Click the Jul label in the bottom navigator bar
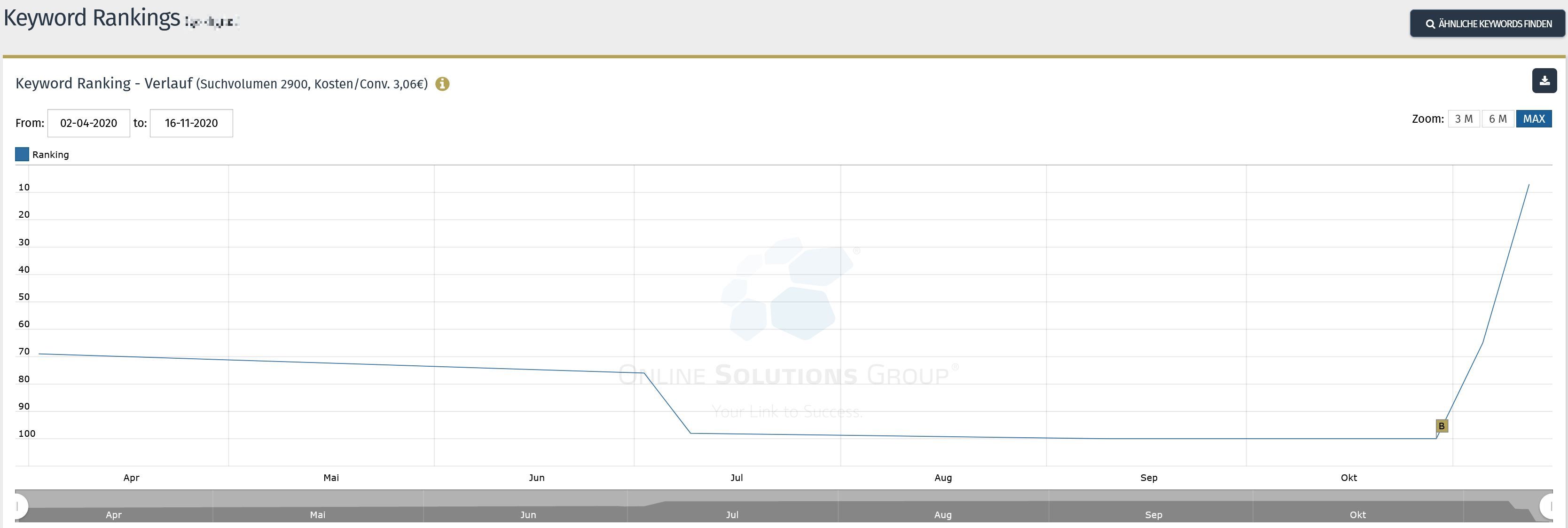The height and width of the screenshot is (528, 1568). 732,515
